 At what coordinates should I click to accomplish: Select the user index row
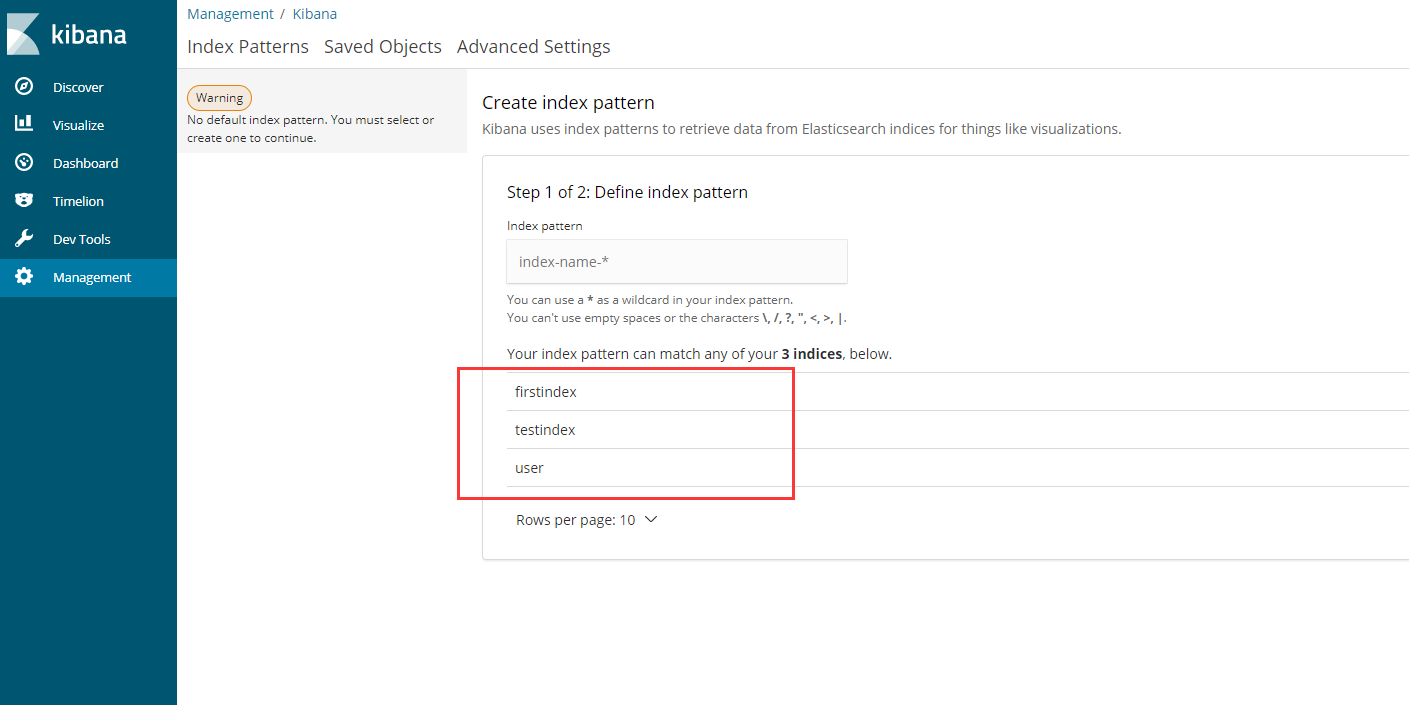957,468
